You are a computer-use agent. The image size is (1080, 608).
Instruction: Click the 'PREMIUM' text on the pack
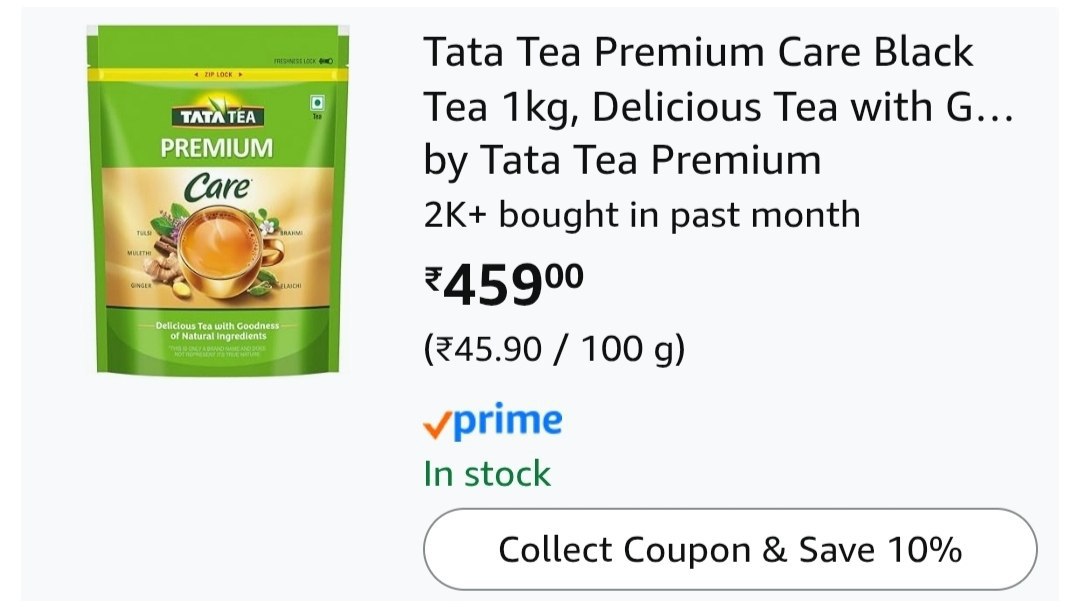pyautogui.click(x=217, y=148)
